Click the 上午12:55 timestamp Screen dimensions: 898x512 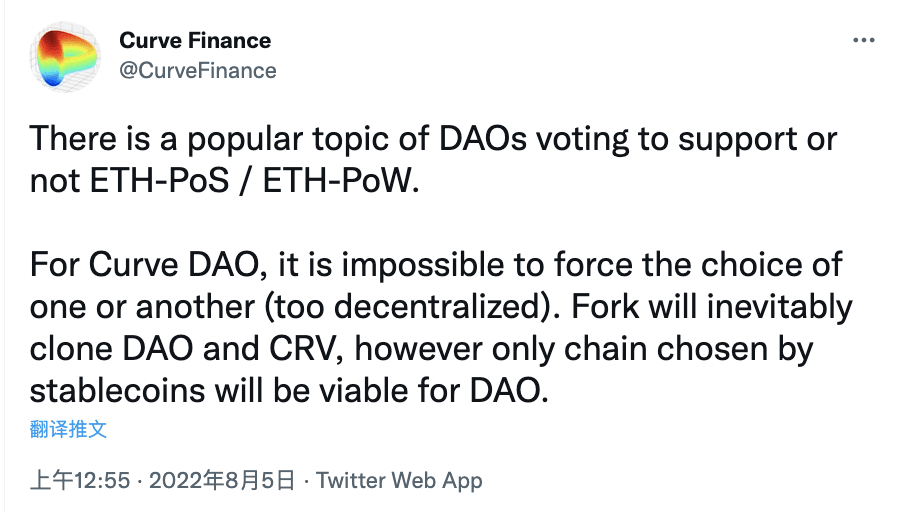click(80, 480)
